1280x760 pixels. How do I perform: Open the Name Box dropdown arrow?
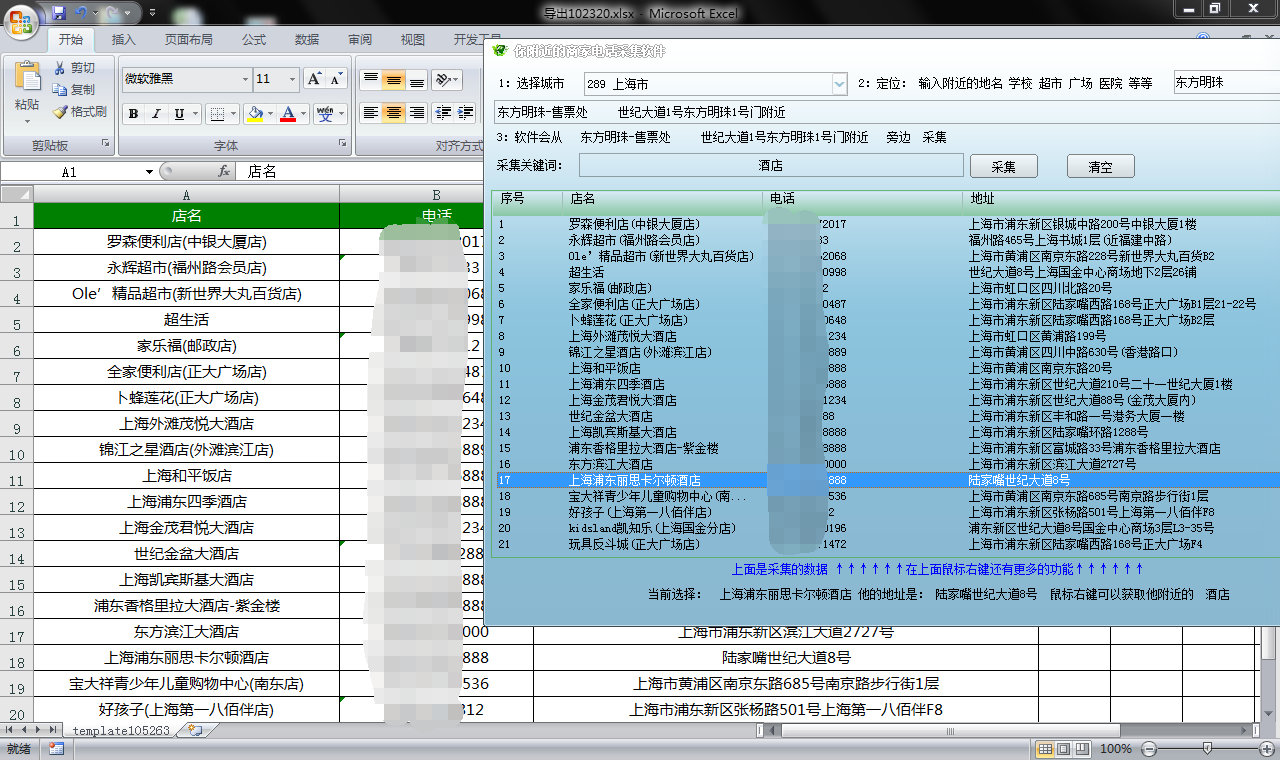147,172
